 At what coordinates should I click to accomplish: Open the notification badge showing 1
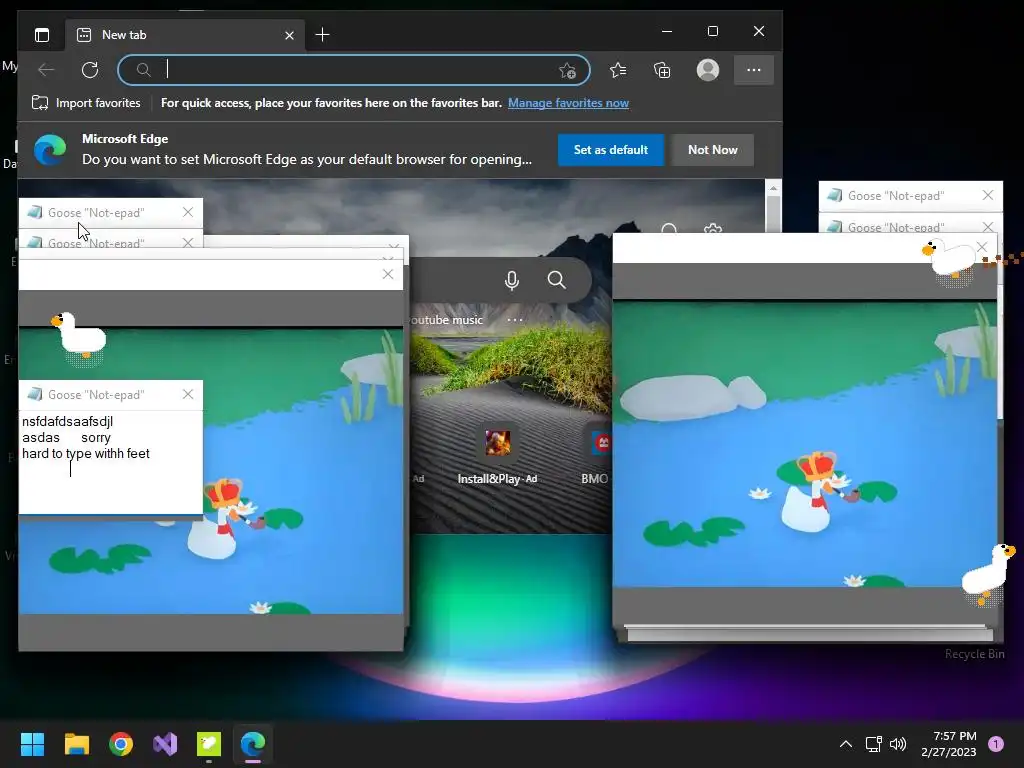996,744
